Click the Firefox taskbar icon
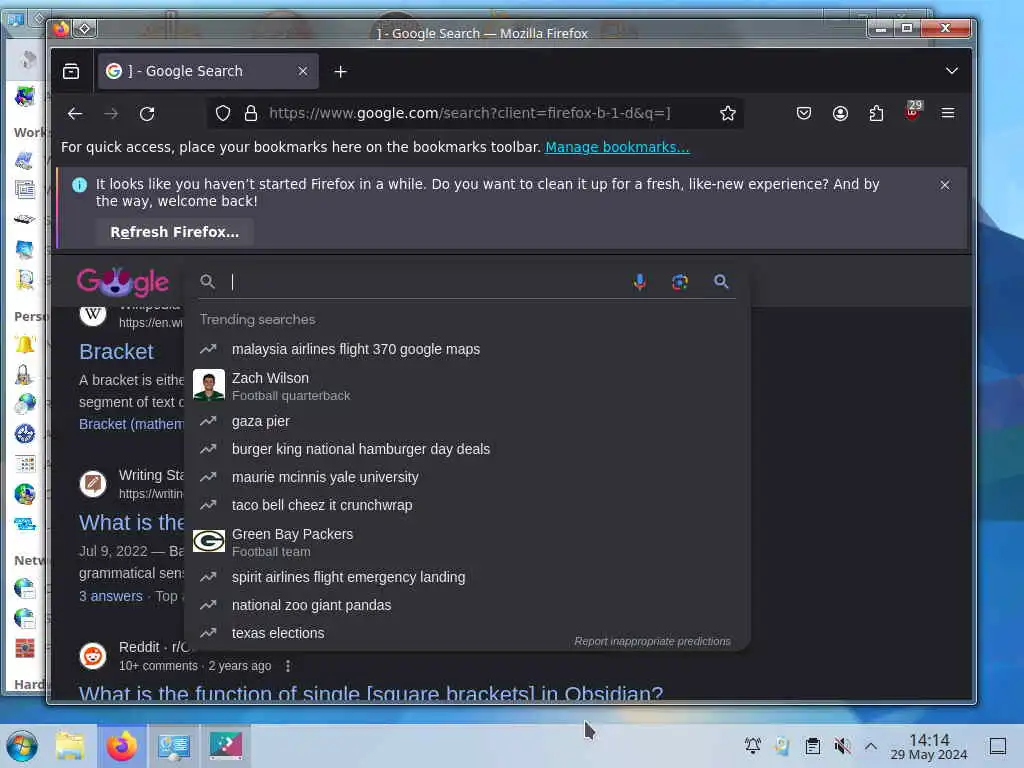Image resolution: width=1024 pixels, height=768 pixels. 122,746
